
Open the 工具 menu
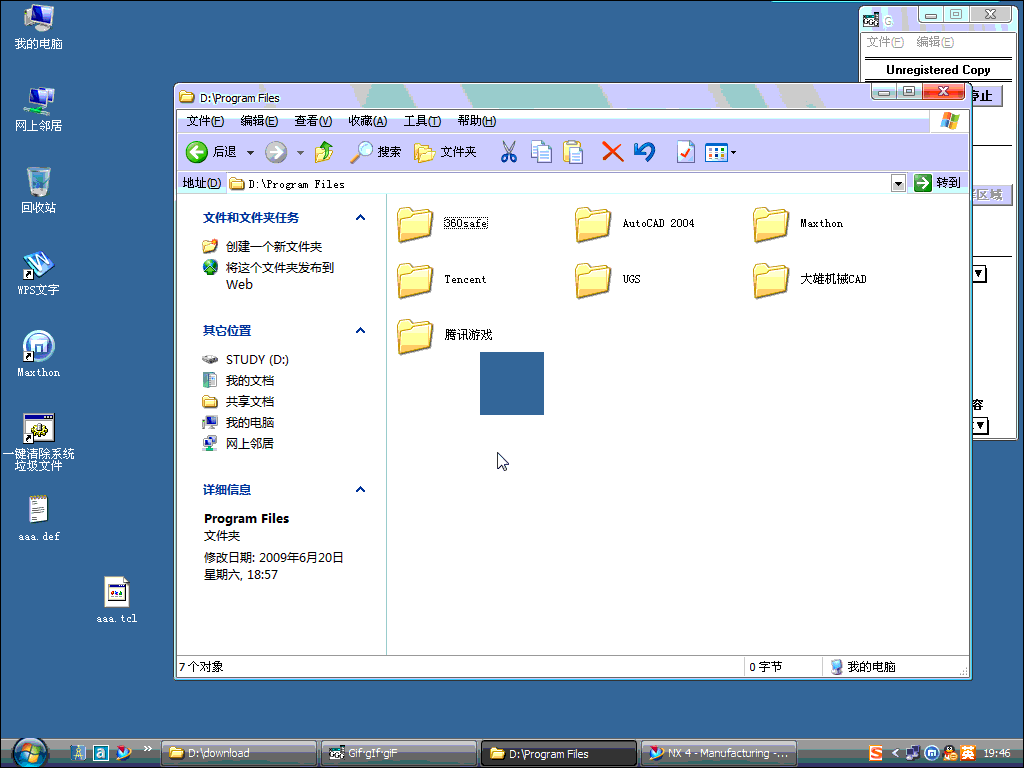coord(422,121)
